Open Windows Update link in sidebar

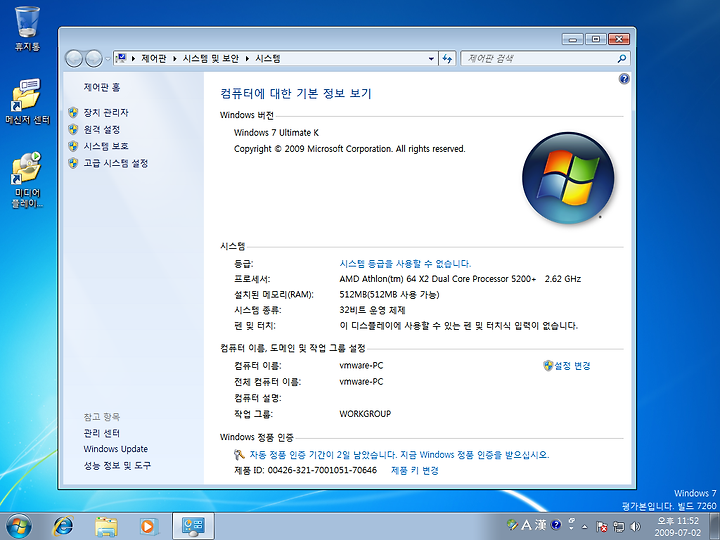[x=116, y=449]
